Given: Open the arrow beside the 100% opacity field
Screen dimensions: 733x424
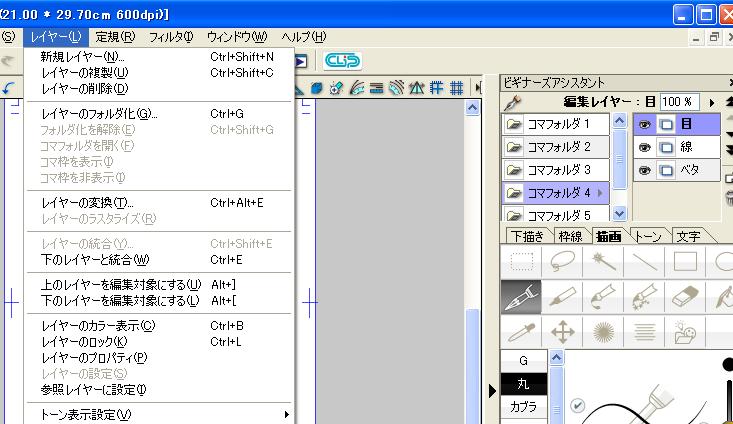Looking at the screenshot, I should pyautogui.click(x=712, y=102).
